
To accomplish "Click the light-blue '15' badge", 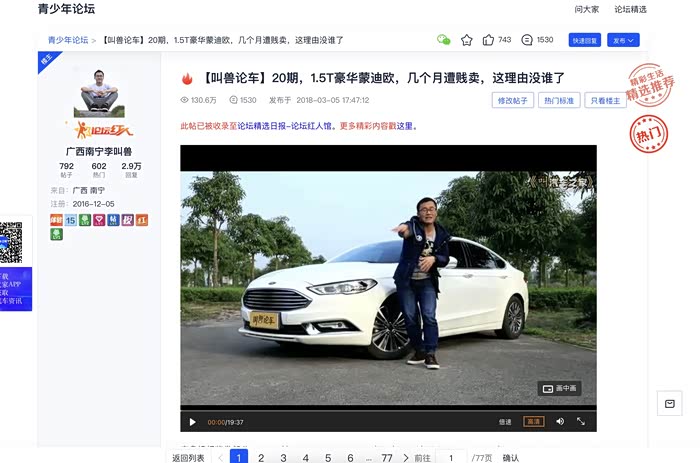I will point(71,220).
